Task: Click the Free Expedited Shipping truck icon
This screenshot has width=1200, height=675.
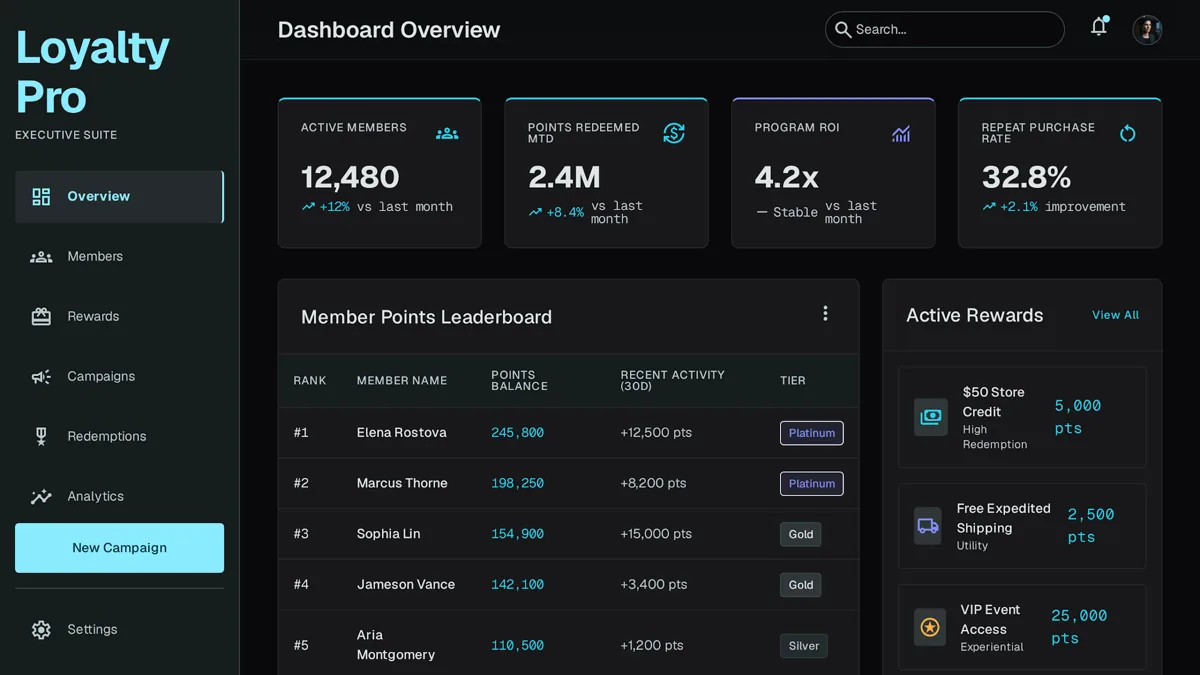Action: [x=928, y=526]
